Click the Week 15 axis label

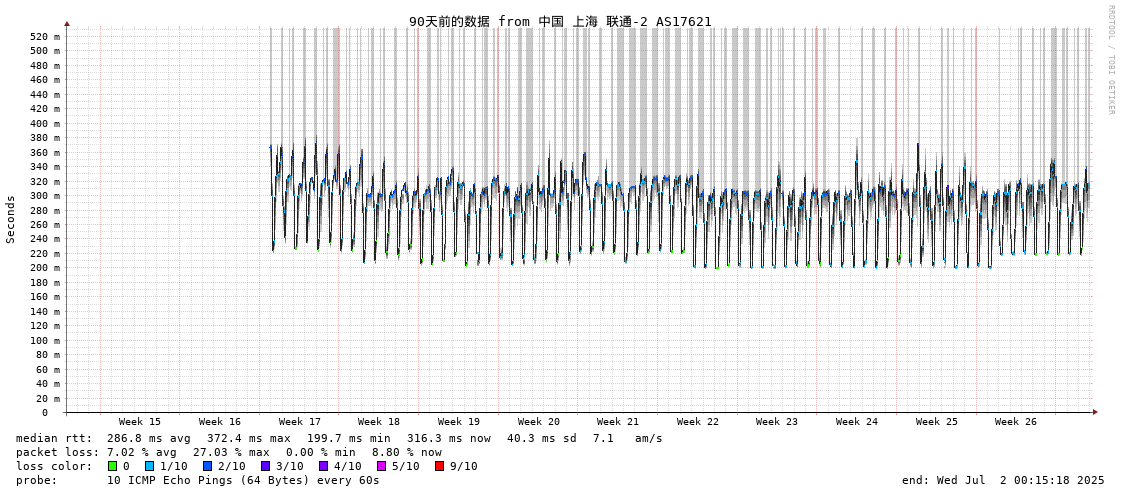(x=139, y=422)
